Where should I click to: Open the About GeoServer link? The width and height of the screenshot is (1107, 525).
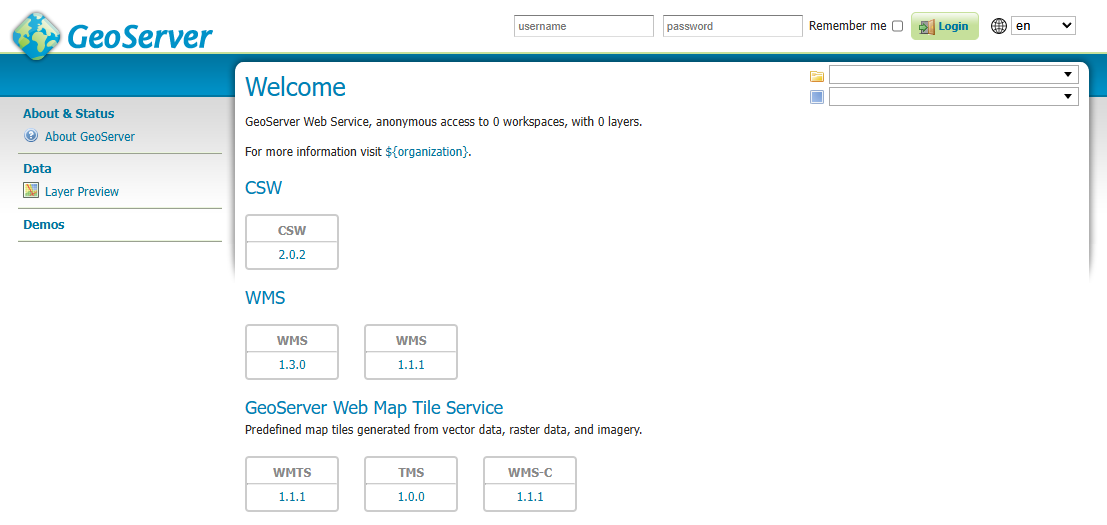90,136
